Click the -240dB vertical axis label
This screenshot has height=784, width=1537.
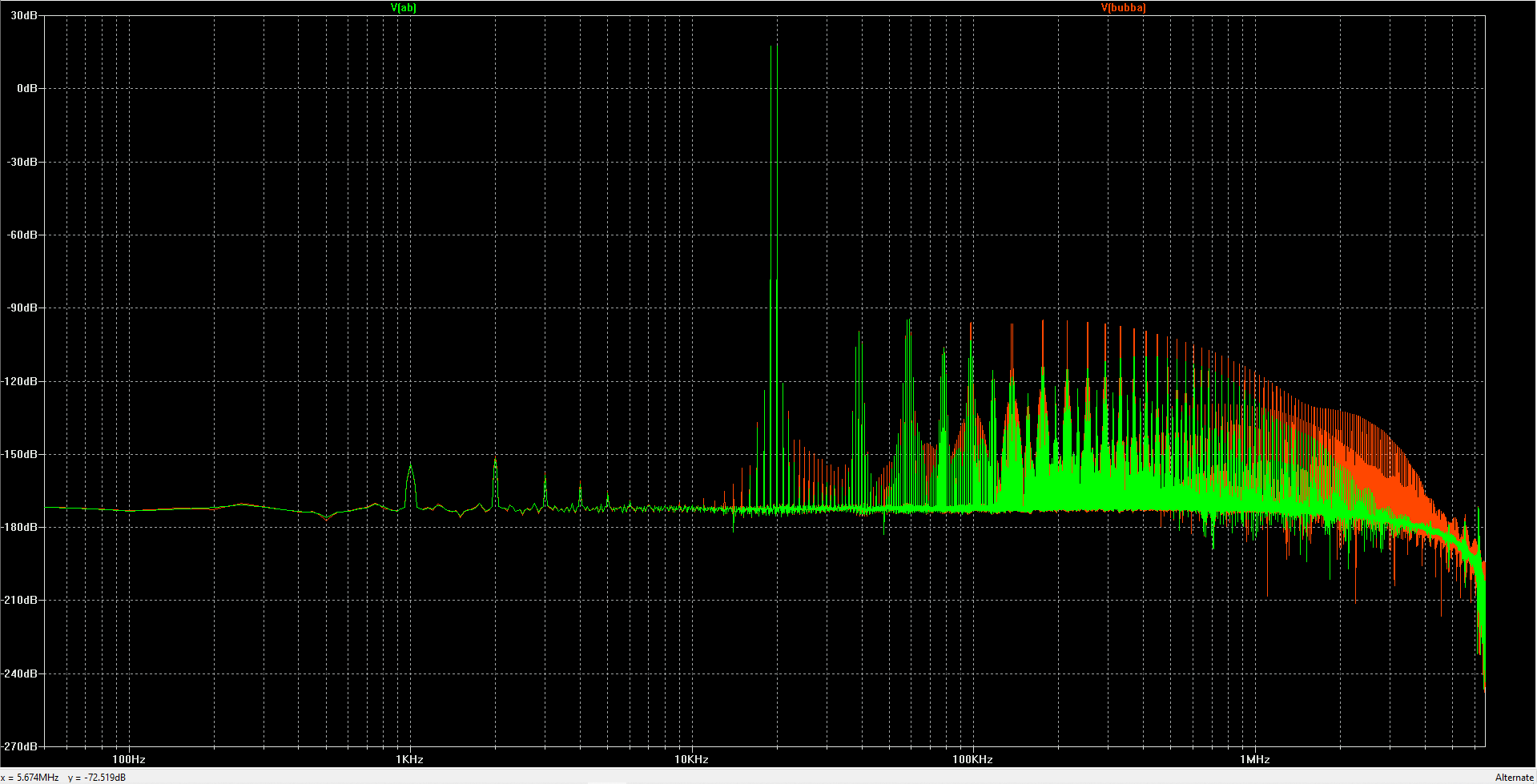click(x=21, y=673)
